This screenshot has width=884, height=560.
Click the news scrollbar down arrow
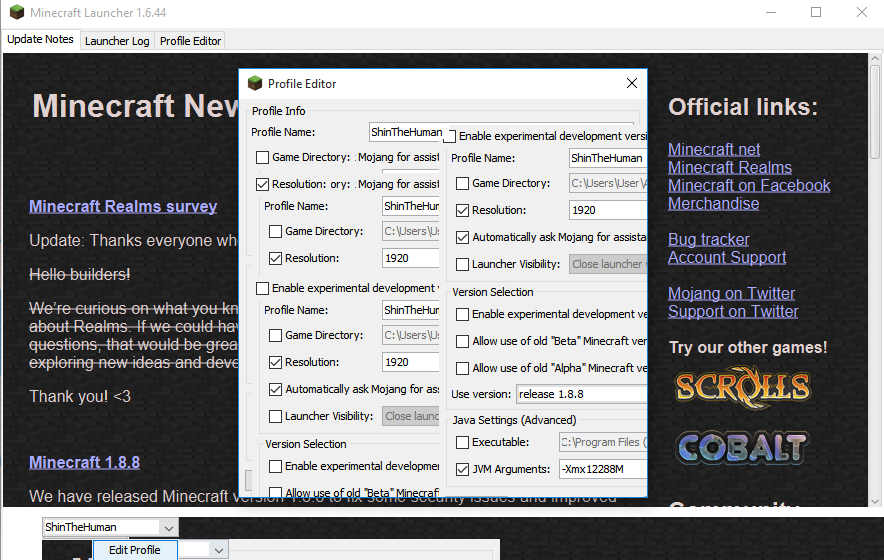tap(875, 501)
